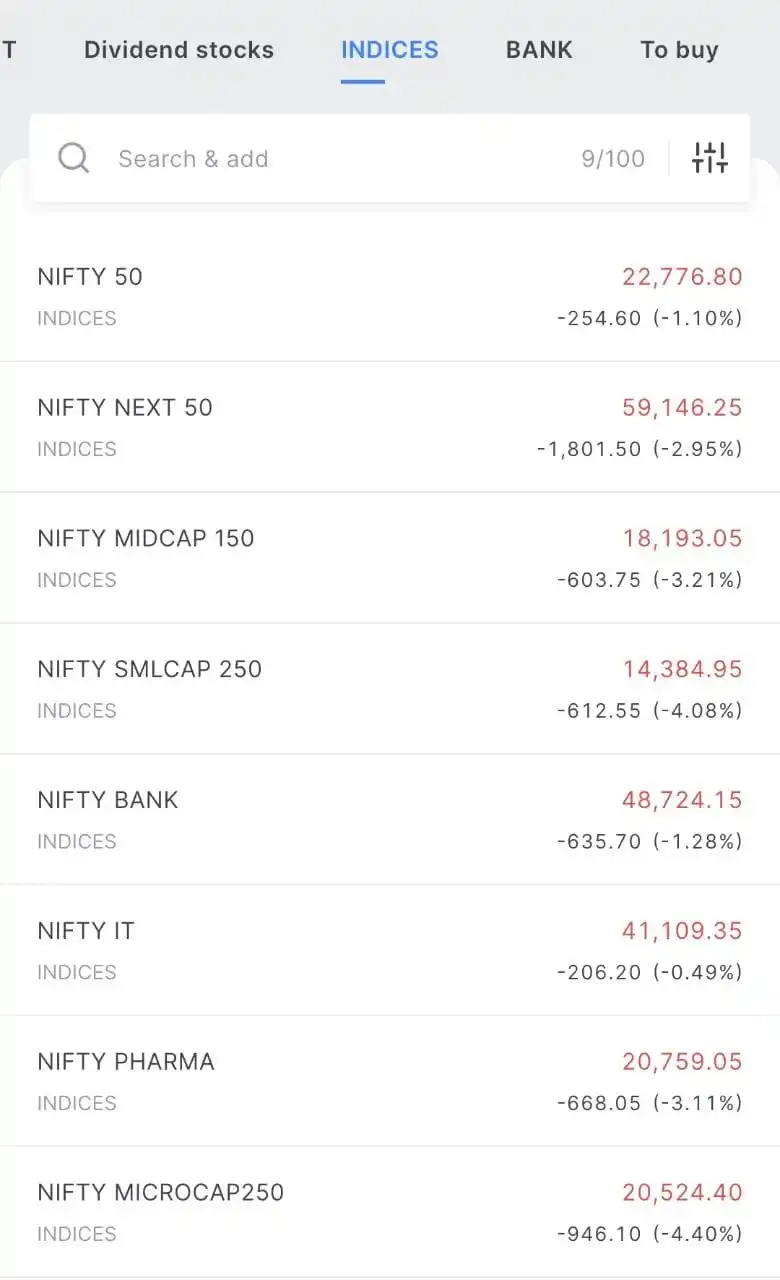Click NIFTY IT change -206.20 (-0.49%)
This screenshot has width=780, height=1280.
[649, 972]
